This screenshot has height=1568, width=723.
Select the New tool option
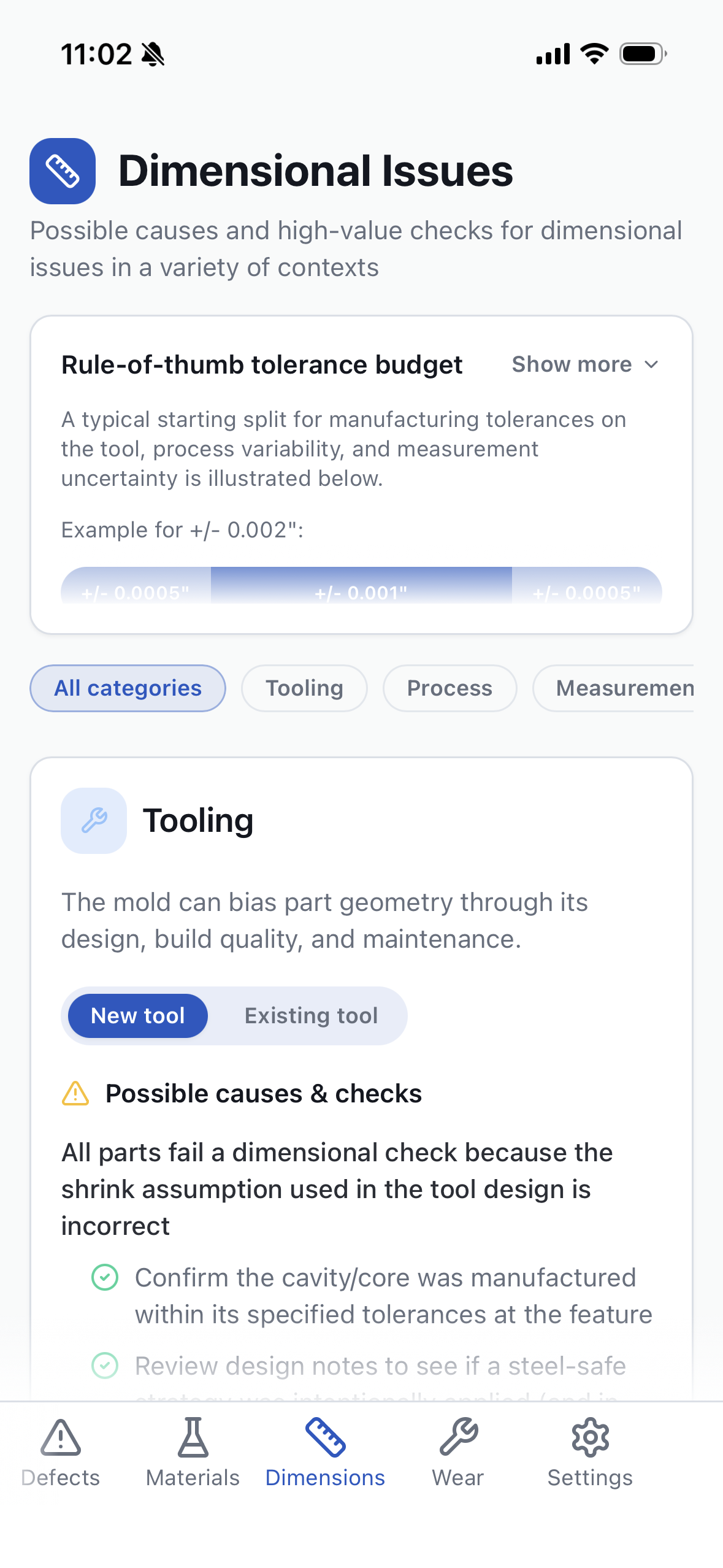point(137,1015)
